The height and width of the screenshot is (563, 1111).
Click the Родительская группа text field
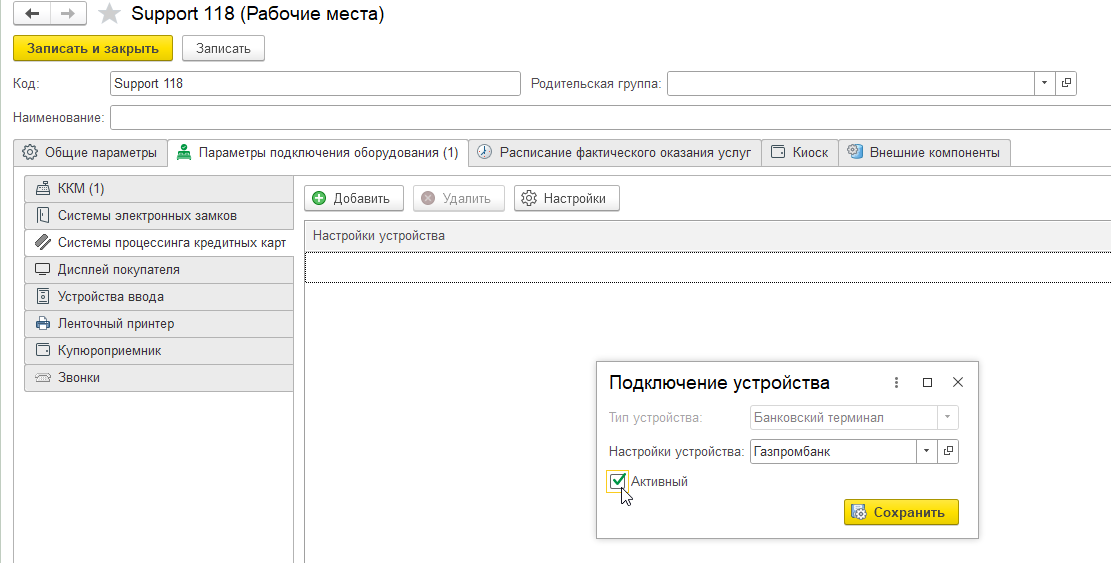tap(850, 84)
